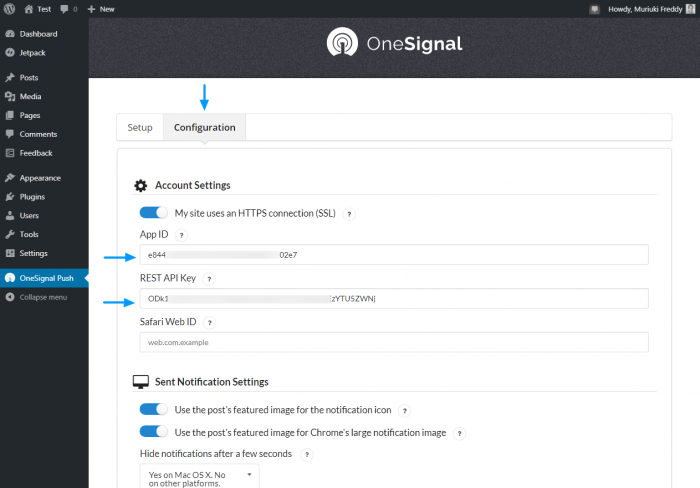Screen dimensions: 700x488
Task: Open help tooltip next to REST API Key
Action: pyautogui.click(x=209, y=278)
